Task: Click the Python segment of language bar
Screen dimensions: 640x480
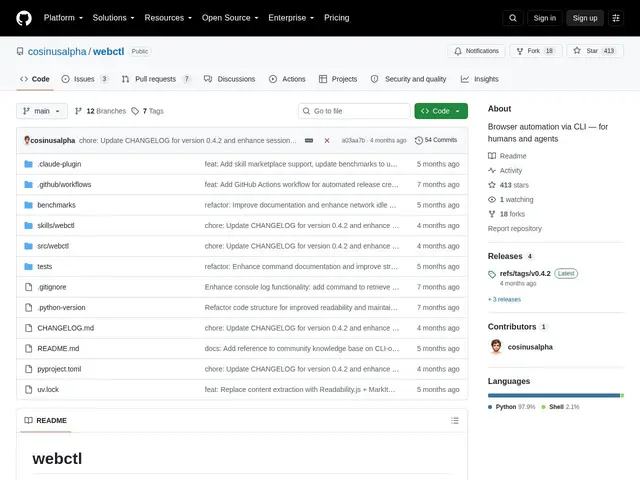Action: (x=554, y=395)
